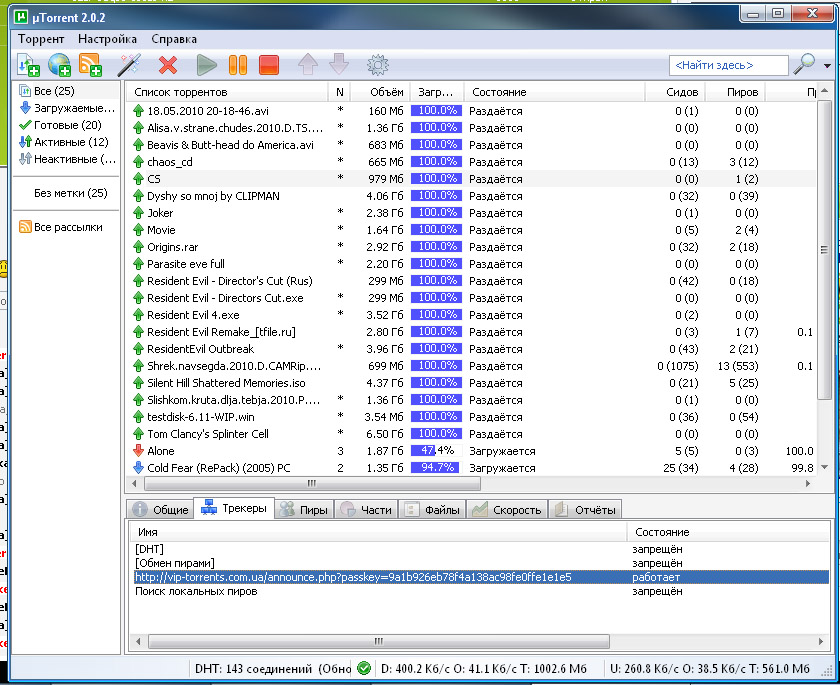The height and width of the screenshot is (685, 840).
Task: Open Preferences gear icon in toolbar
Action: [378, 65]
